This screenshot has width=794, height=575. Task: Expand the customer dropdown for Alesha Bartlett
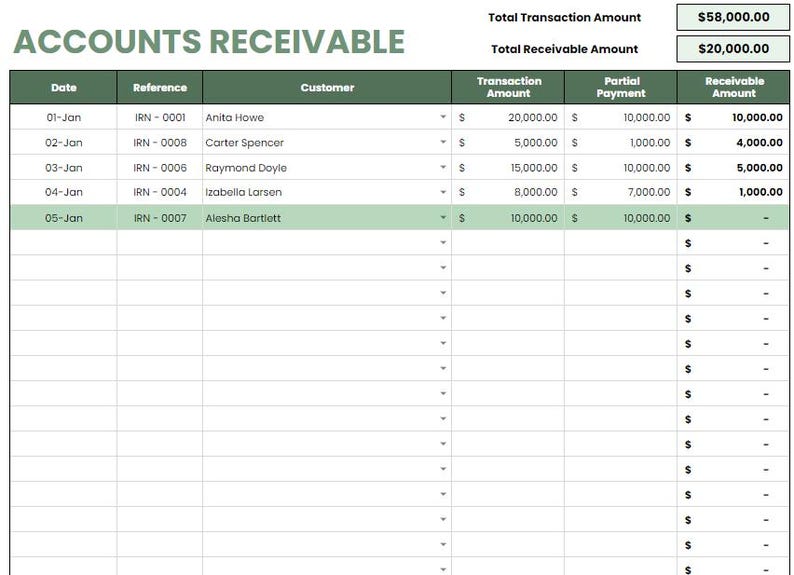point(443,218)
